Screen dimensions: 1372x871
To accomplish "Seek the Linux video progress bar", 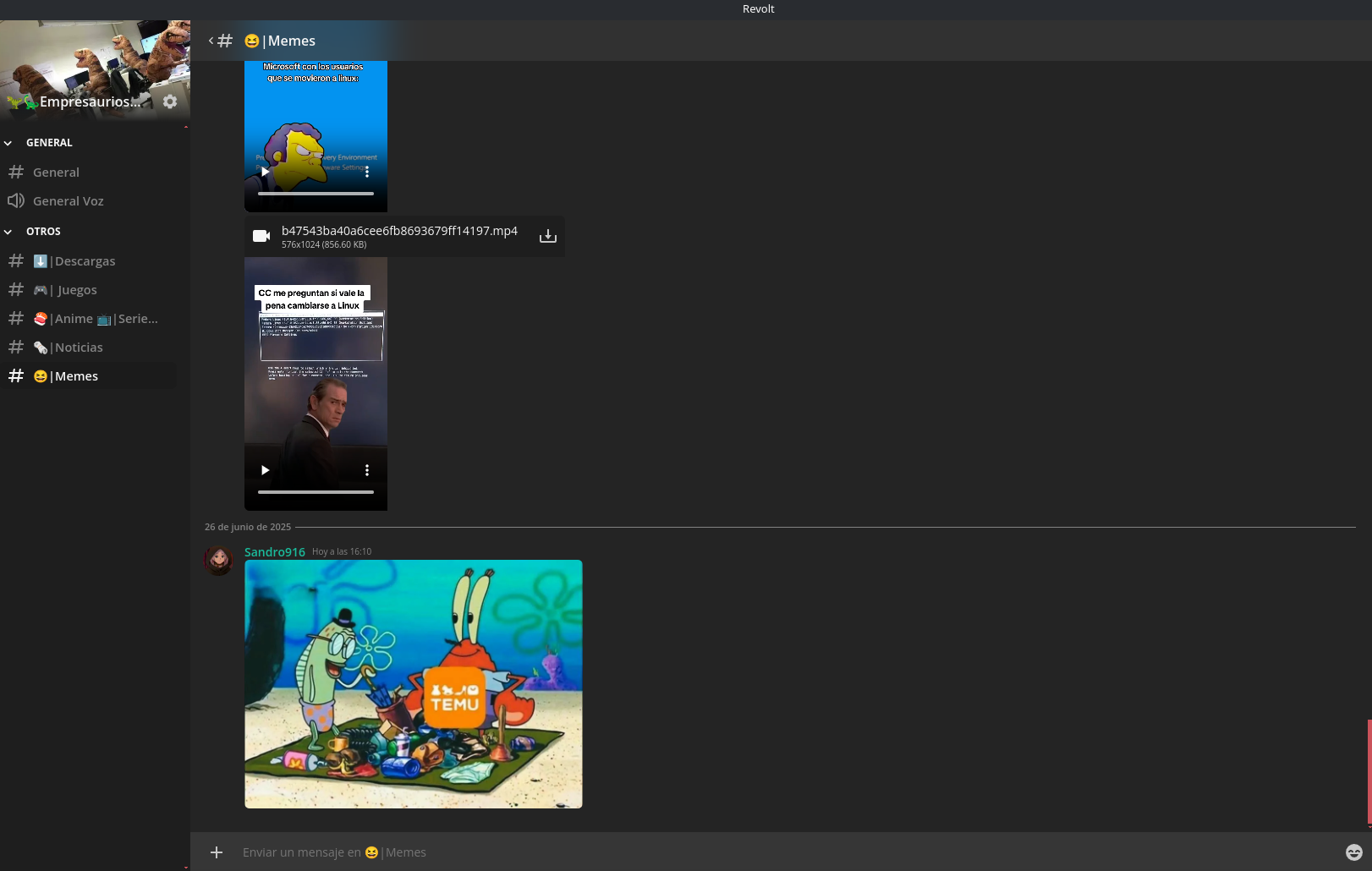I will pos(316,492).
